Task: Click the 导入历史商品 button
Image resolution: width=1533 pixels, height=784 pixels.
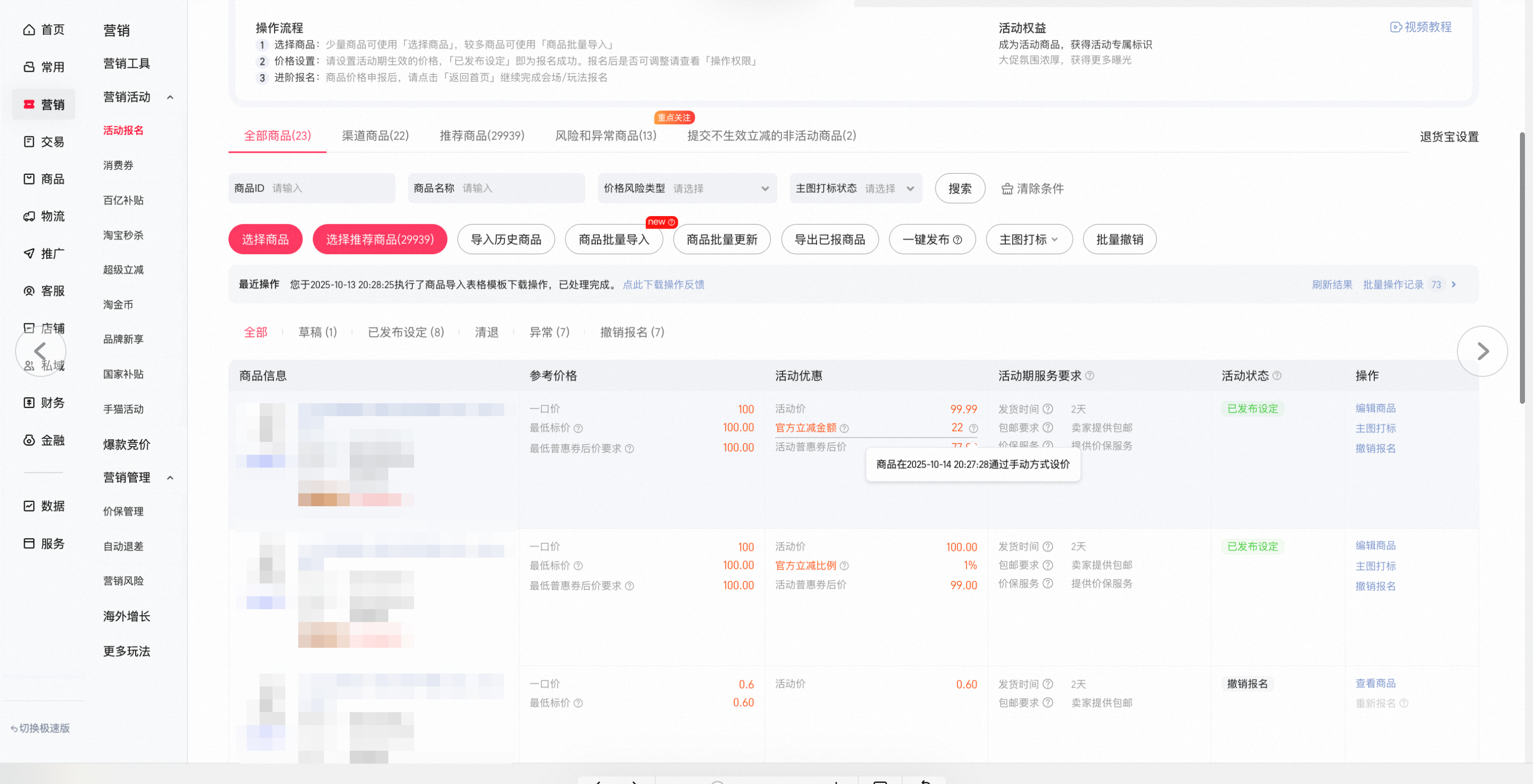Action: (506, 240)
